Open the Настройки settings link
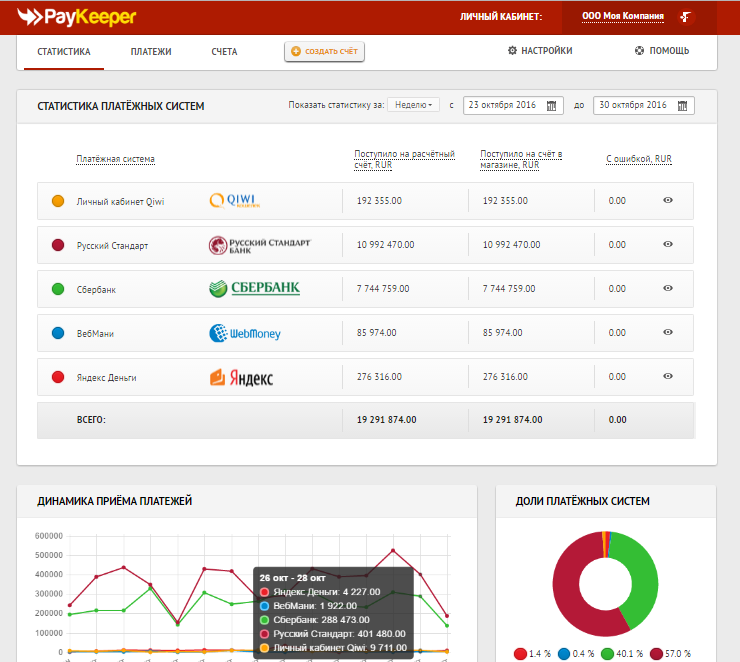Image resolution: width=740 pixels, height=662 pixels. [540, 51]
